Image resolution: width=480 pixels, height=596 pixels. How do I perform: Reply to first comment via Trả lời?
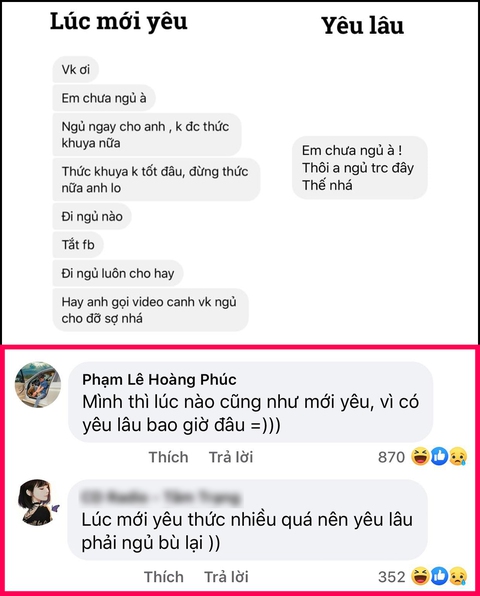point(231,457)
